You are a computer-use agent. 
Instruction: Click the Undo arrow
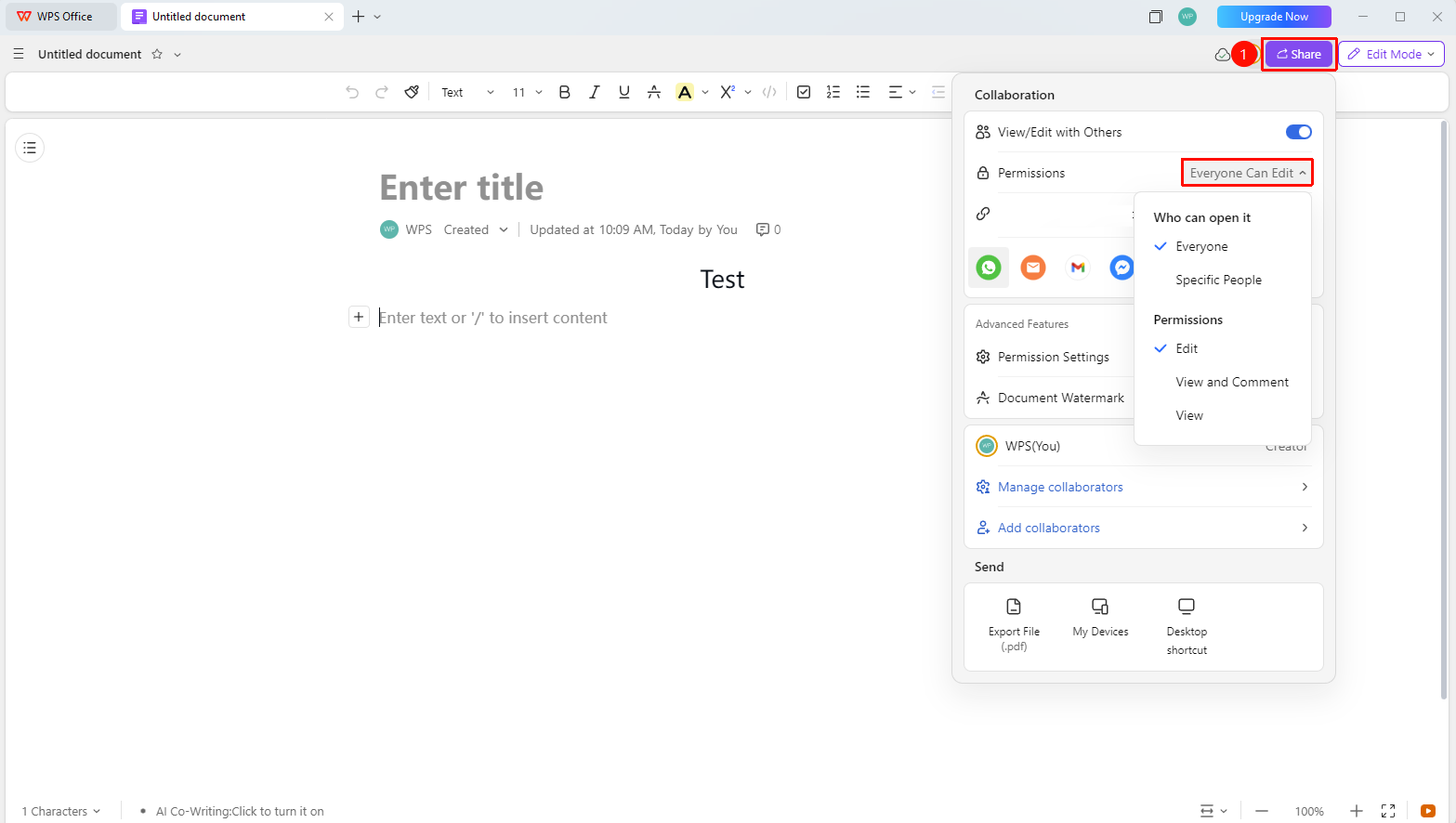(x=352, y=92)
